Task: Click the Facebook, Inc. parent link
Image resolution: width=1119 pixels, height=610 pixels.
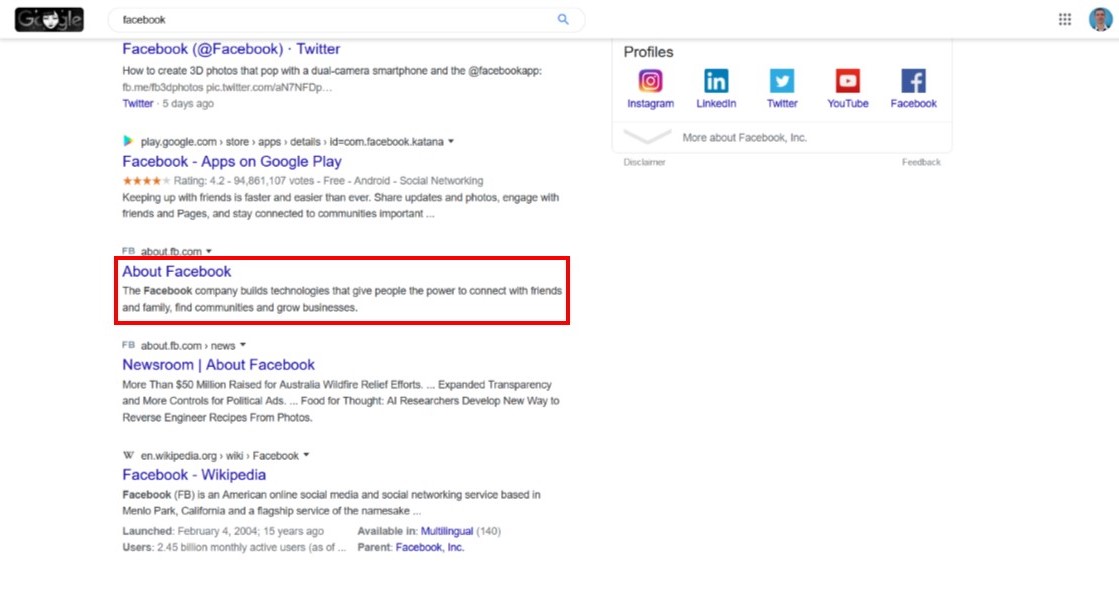Action: [430, 548]
